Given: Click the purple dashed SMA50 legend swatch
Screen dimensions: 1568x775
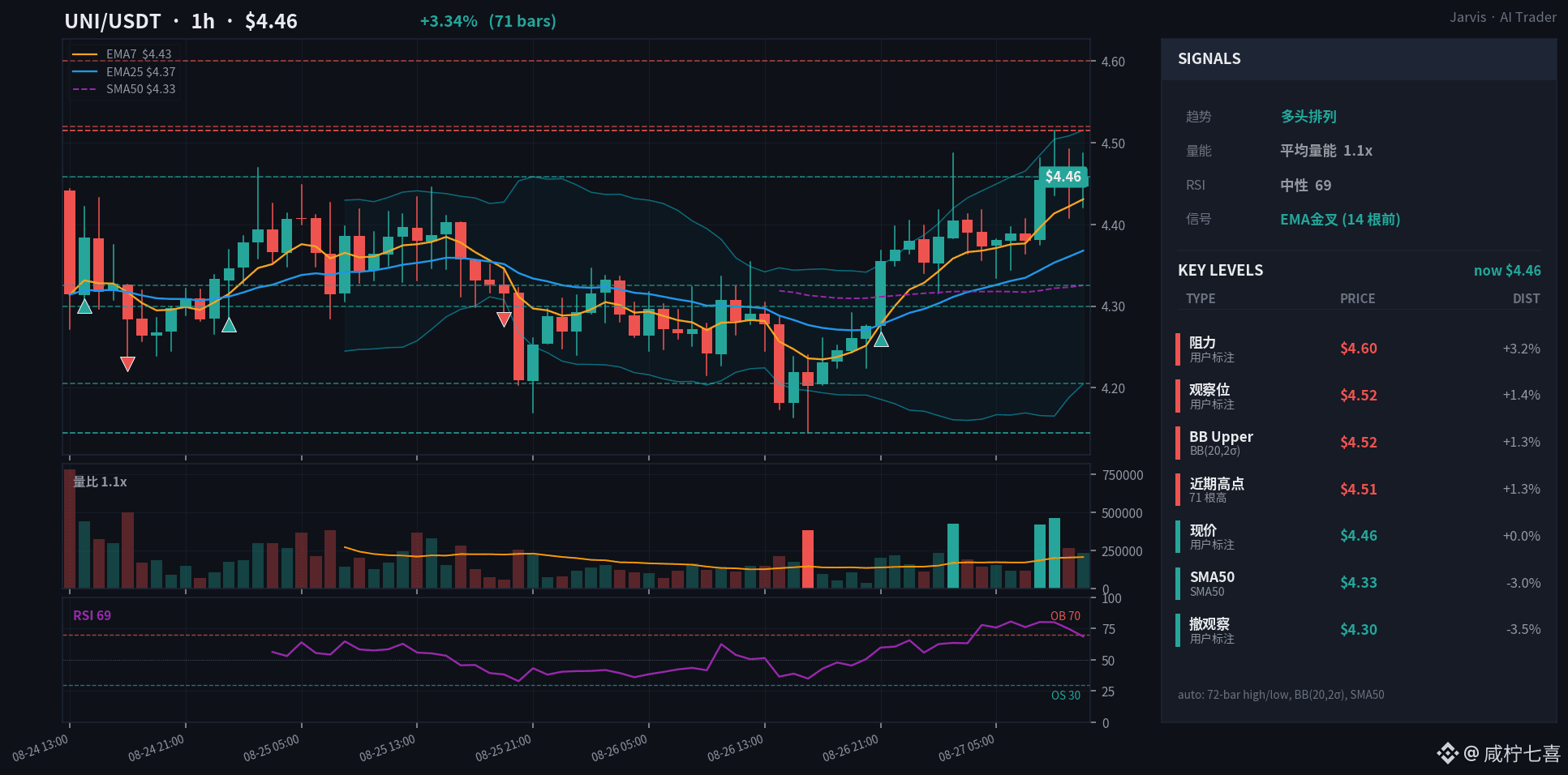Looking at the screenshot, I should [x=84, y=89].
